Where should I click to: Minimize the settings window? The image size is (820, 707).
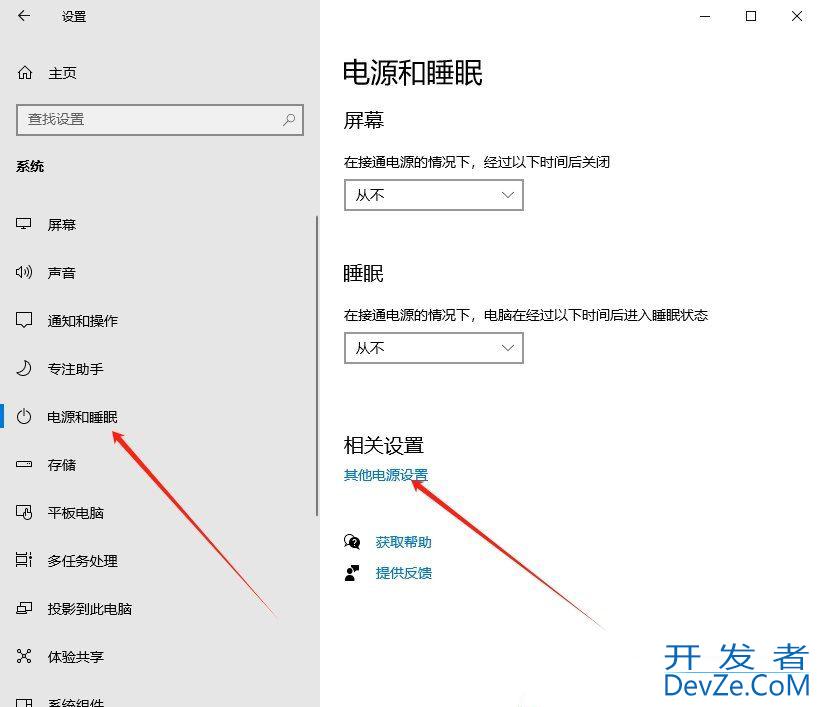[x=705, y=16]
